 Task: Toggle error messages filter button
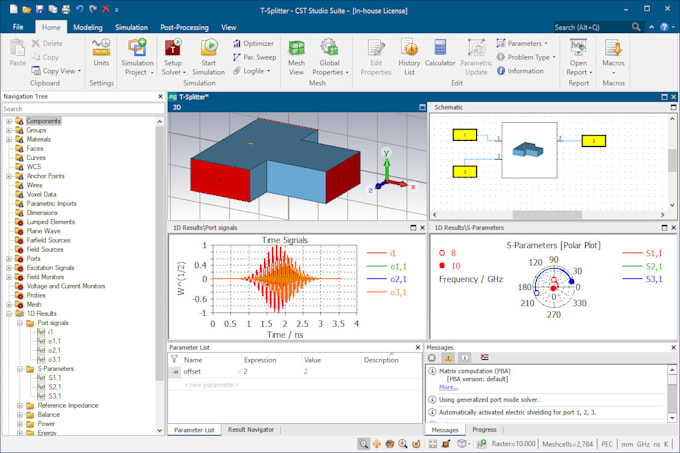432,358
